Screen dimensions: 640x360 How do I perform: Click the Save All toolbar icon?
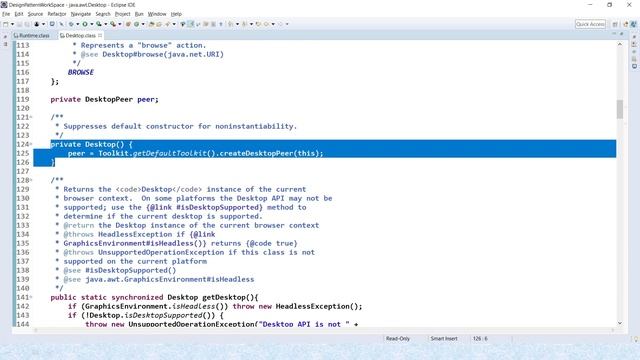click(27, 24)
